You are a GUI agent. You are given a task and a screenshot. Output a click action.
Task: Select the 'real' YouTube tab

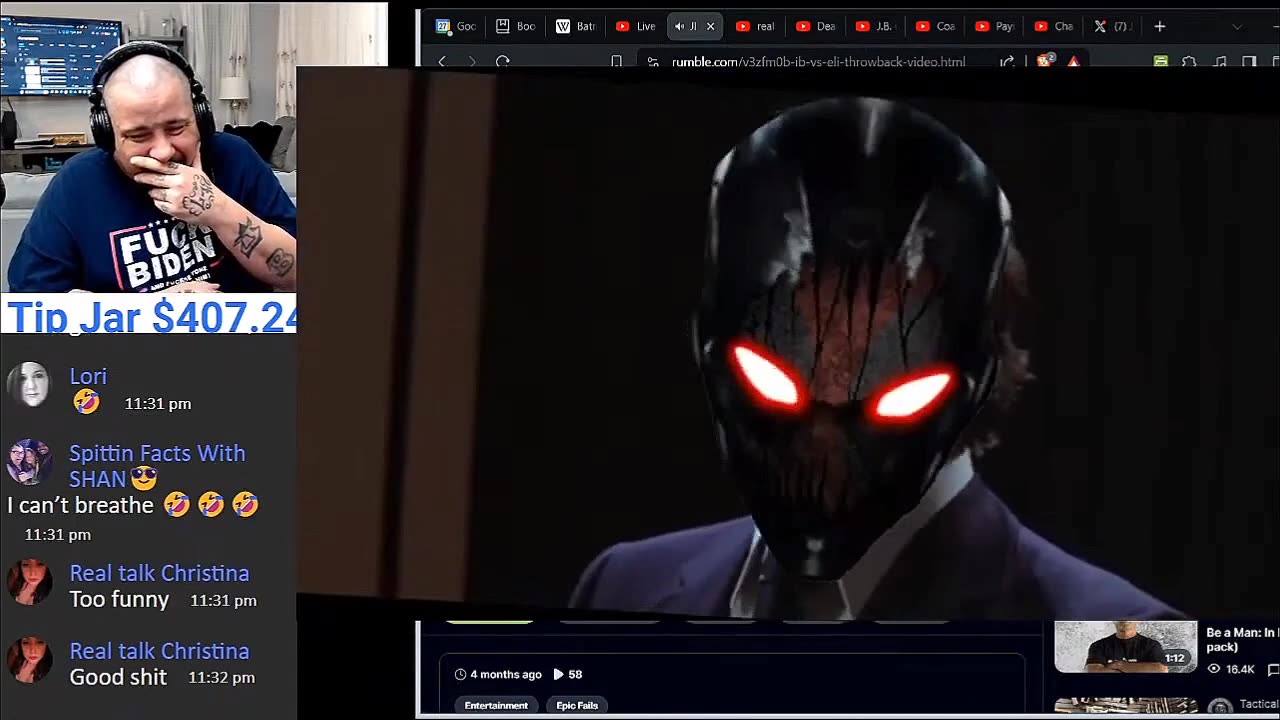(x=756, y=26)
